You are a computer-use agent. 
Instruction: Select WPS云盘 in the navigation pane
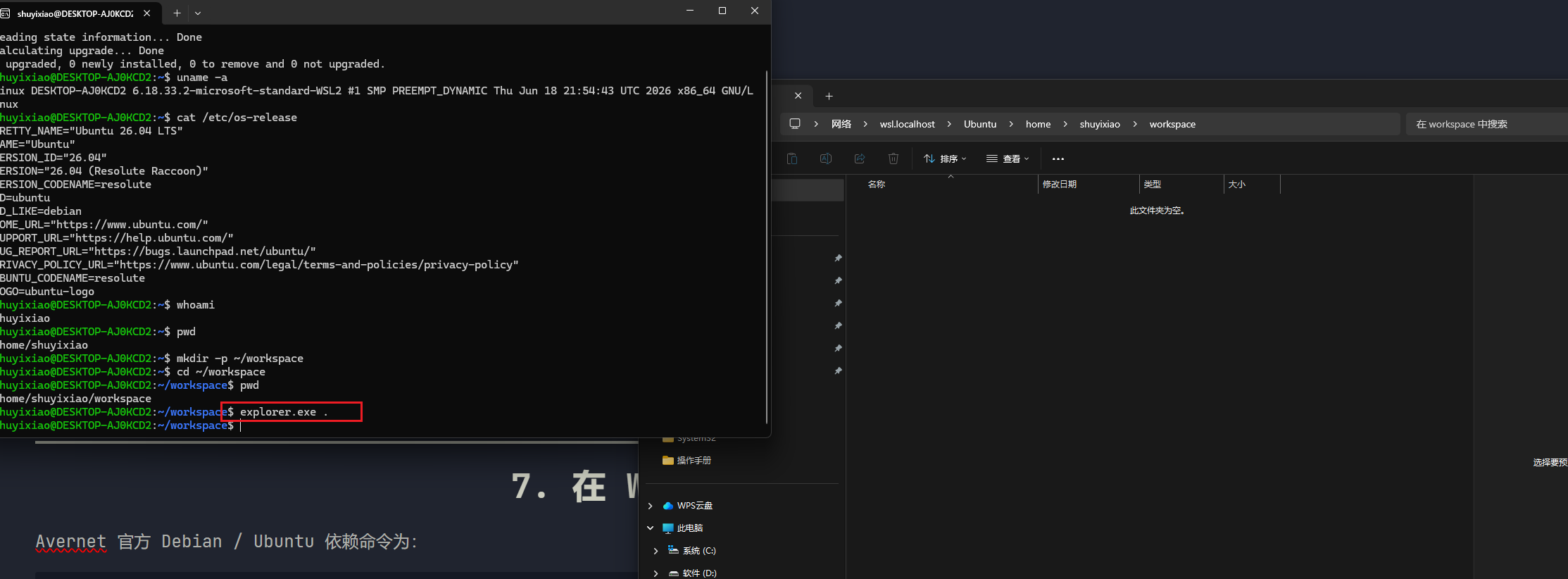pyautogui.click(x=695, y=506)
